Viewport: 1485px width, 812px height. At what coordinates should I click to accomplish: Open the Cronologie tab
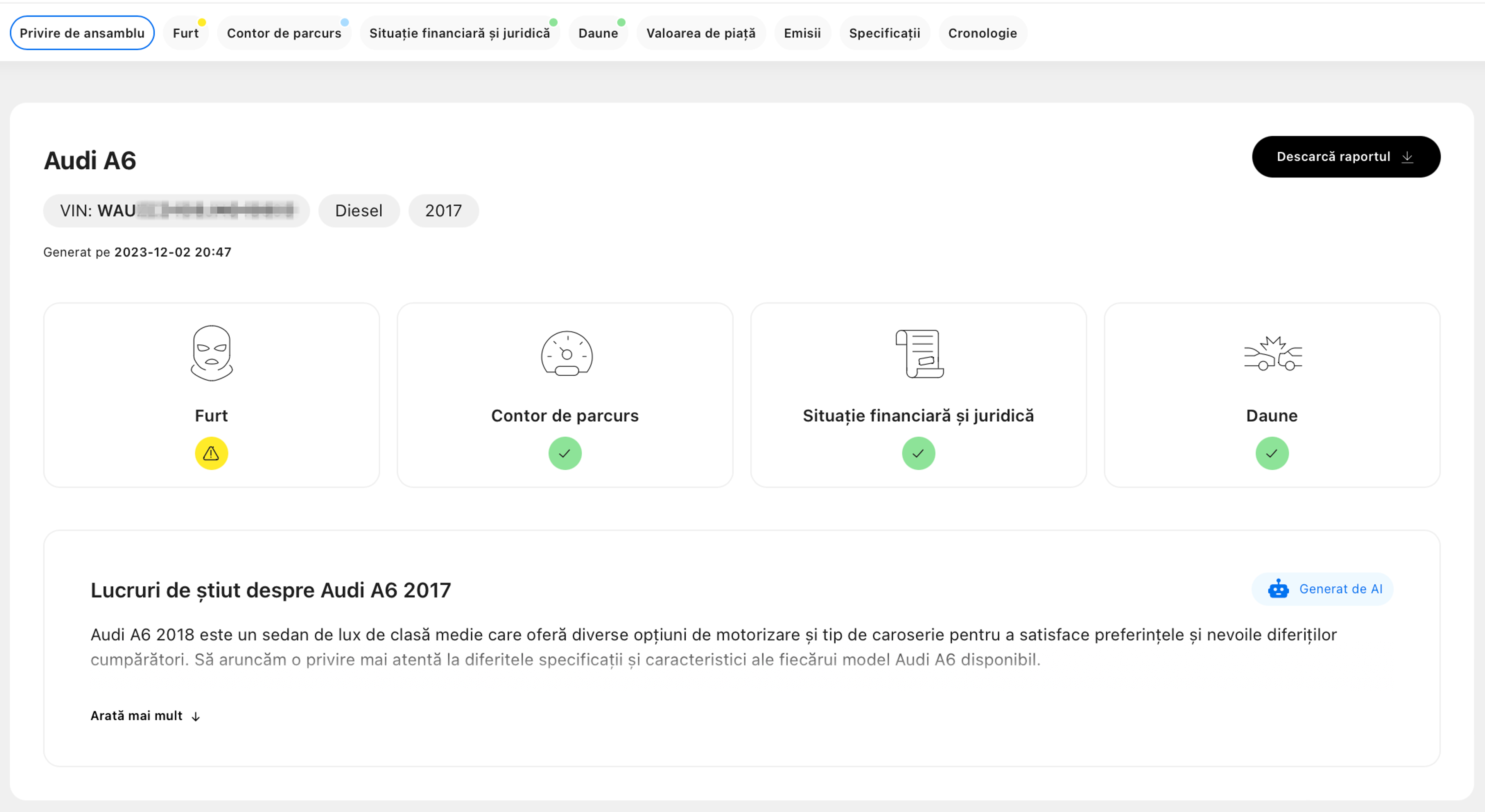(x=982, y=33)
